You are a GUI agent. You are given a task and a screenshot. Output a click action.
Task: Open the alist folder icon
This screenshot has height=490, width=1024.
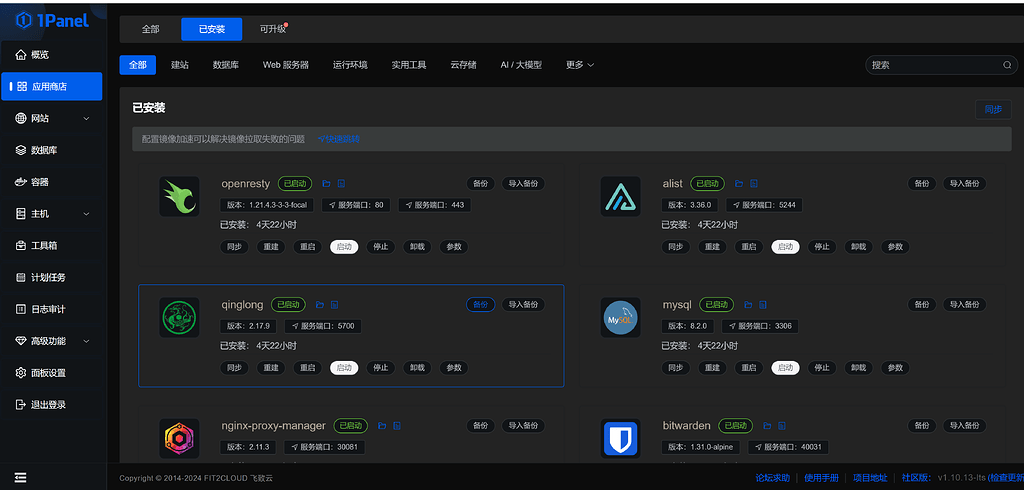(739, 184)
